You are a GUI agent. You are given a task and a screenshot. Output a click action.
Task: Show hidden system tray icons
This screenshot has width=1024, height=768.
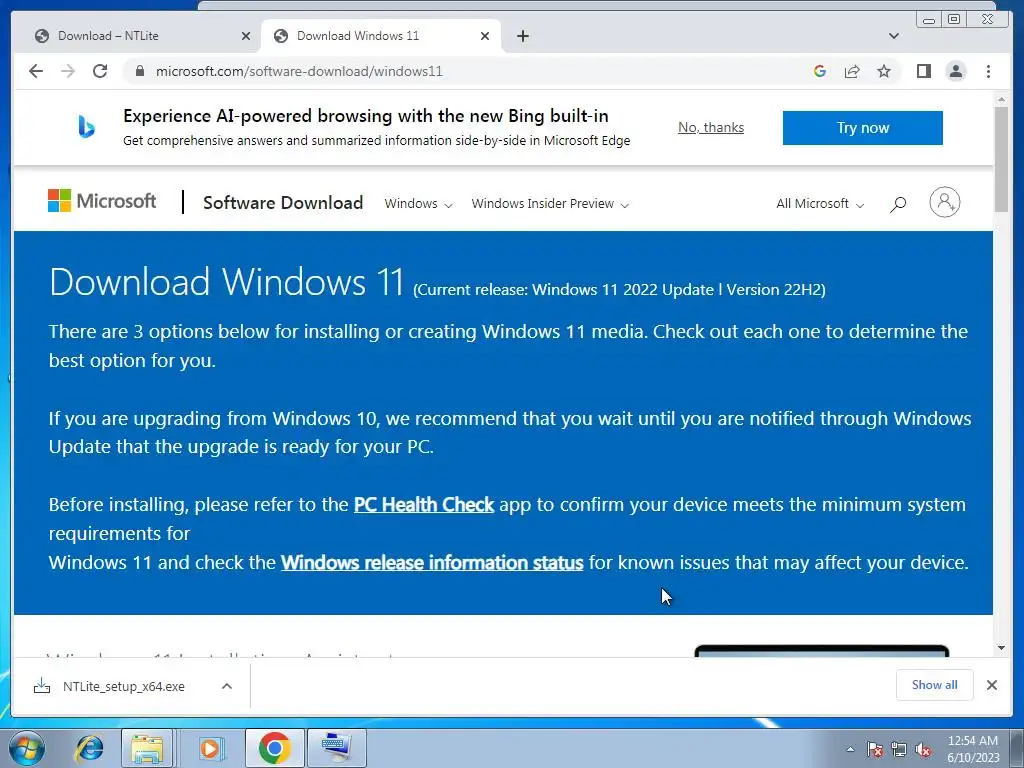pyautogui.click(x=850, y=749)
